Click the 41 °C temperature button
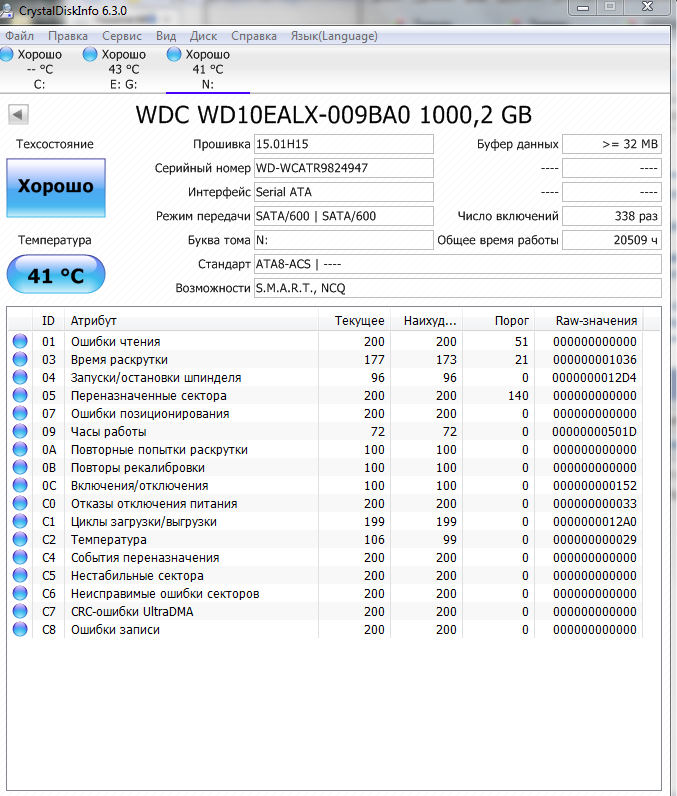 [x=56, y=275]
